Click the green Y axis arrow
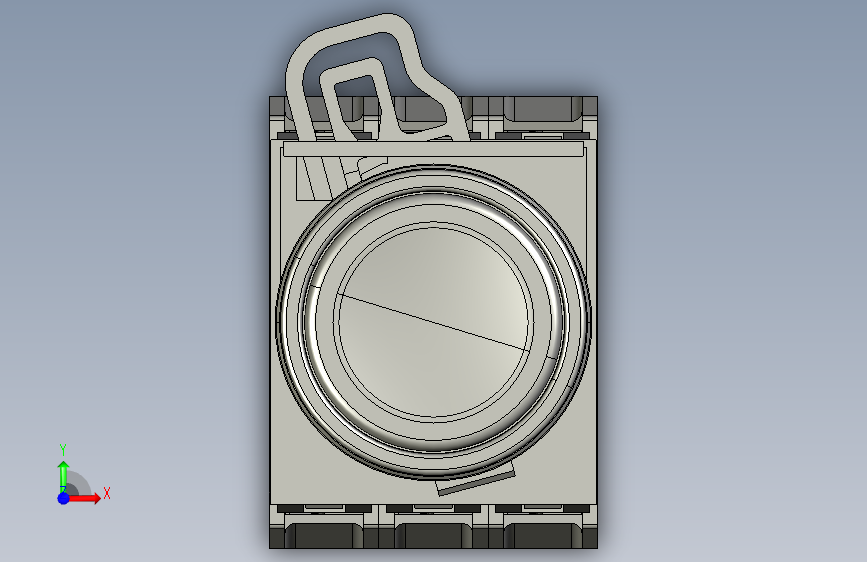The width and height of the screenshot is (867, 562). (63, 477)
